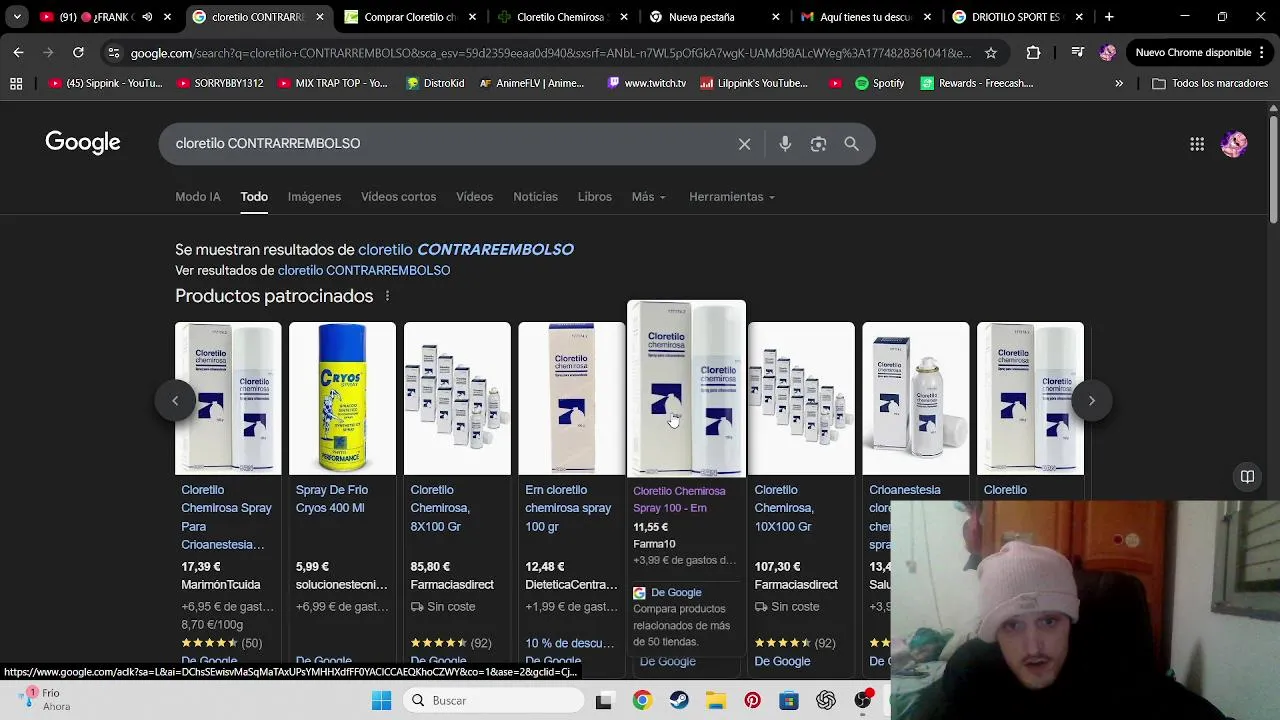Switch to the Imágenes results tab
The image size is (1280, 720).
pos(314,197)
